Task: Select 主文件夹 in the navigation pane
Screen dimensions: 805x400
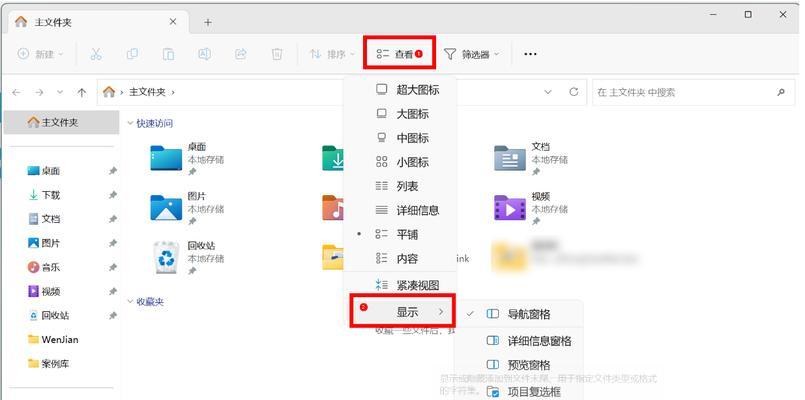Action: pos(62,123)
